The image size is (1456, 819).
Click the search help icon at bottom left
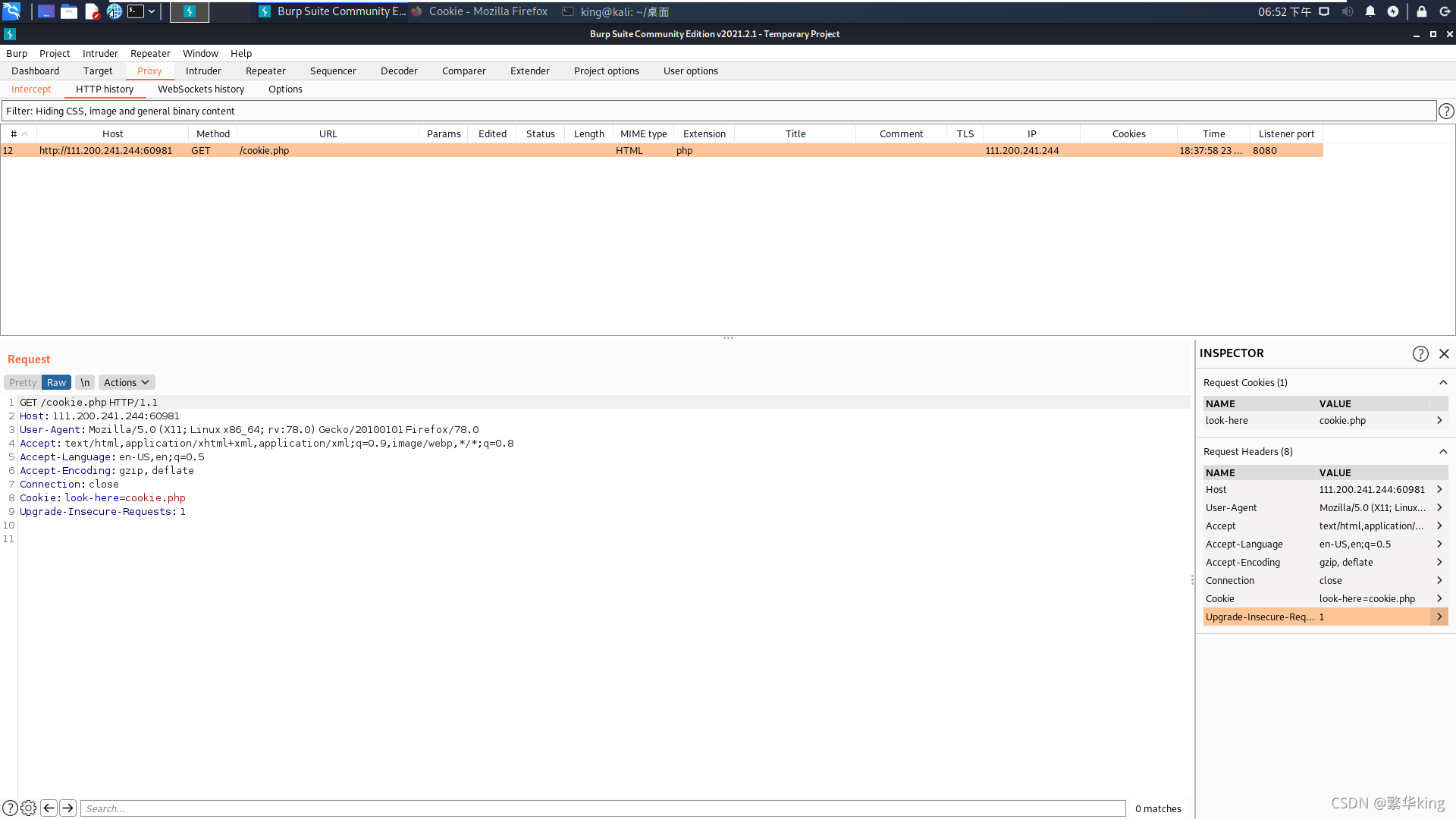pyautogui.click(x=10, y=808)
